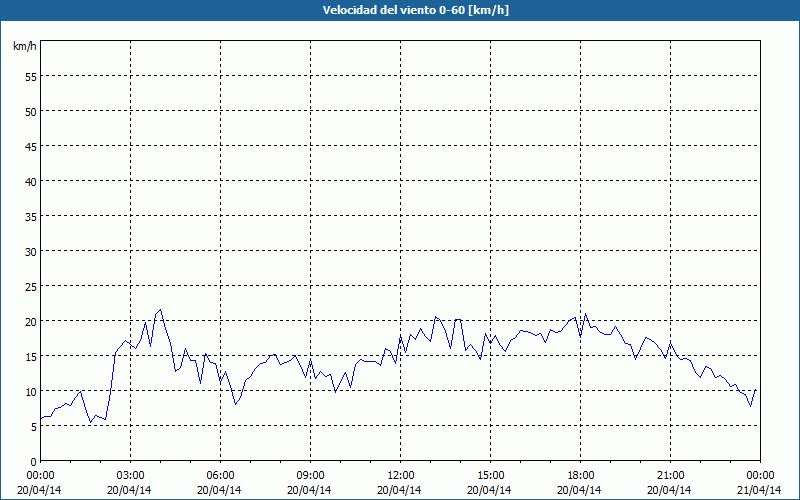Click the 00:00 time label dated 20/04/14
The height and width of the screenshot is (500, 800).
coord(40,475)
